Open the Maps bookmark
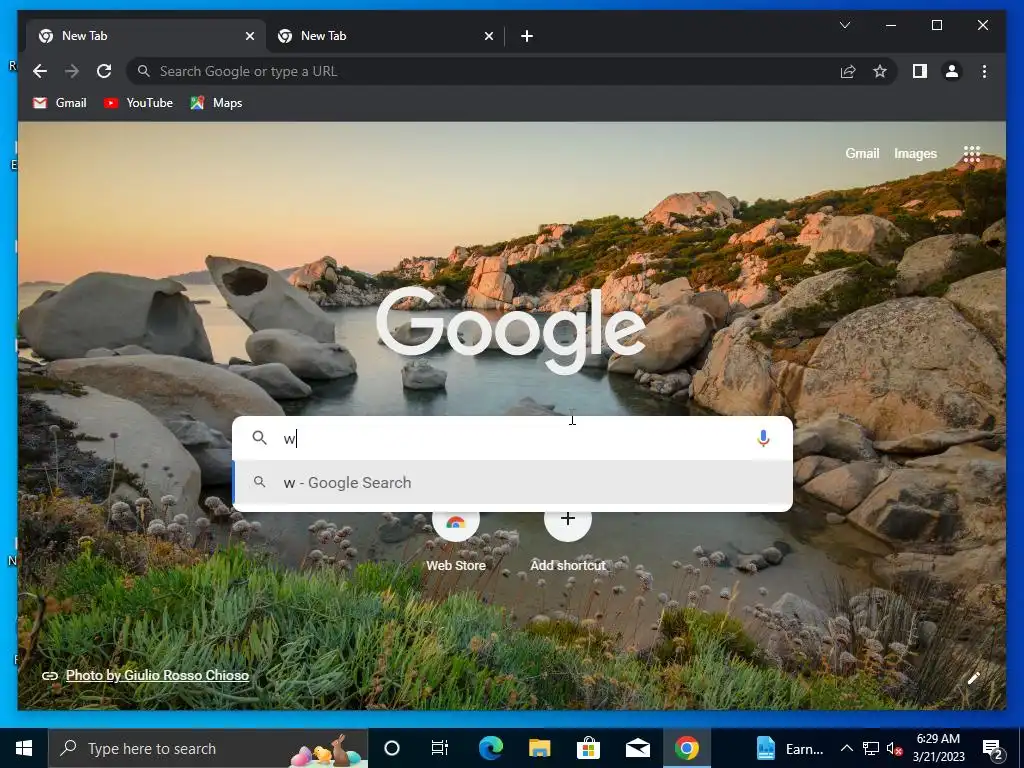1024x768 pixels. 216,103
